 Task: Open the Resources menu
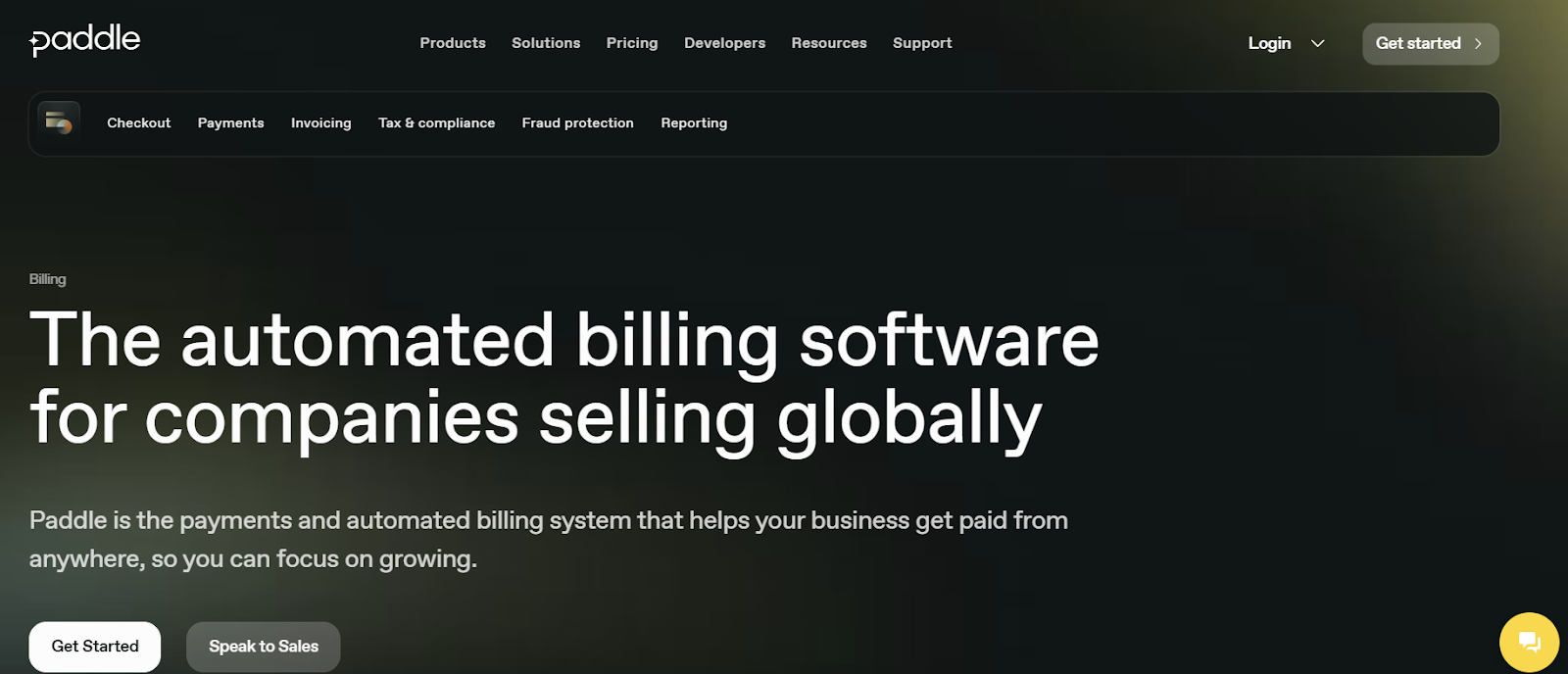(x=829, y=43)
